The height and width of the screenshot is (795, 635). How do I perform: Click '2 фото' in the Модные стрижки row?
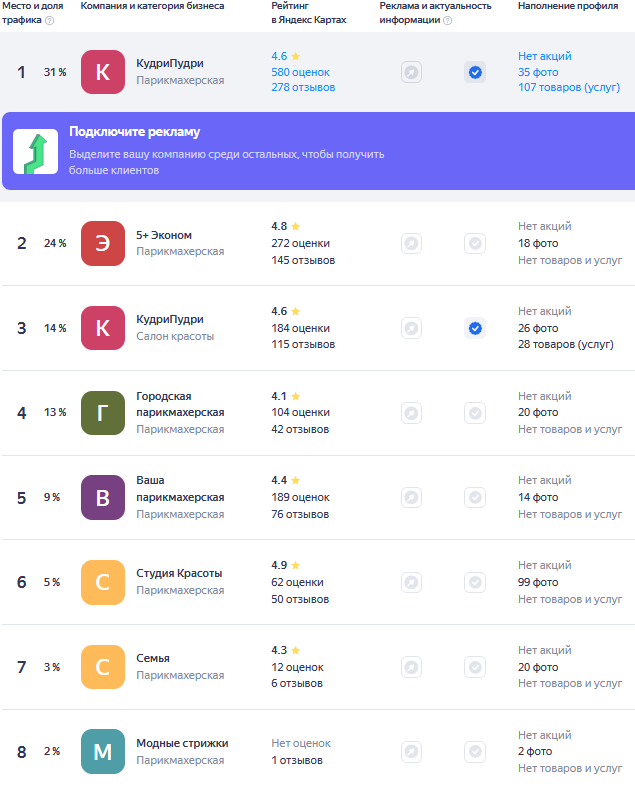coord(535,751)
